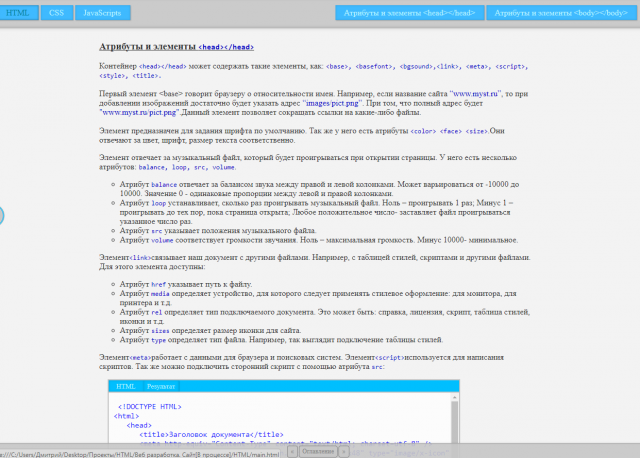This screenshot has height=458, width=640.
Task: Click the balance attribute in the bullet list
Action: point(164,185)
